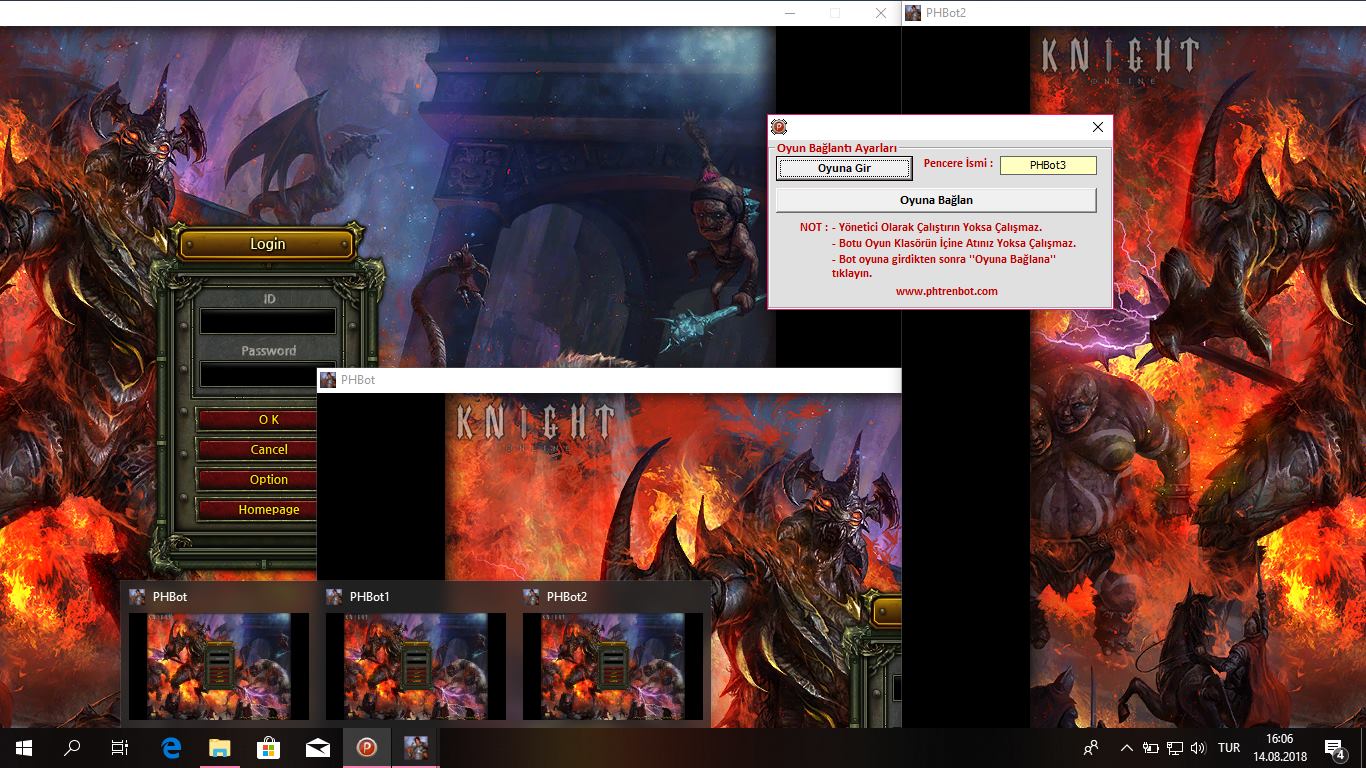This screenshot has height=768, width=1366.
Task: Close the top-left game window
Action: (x=880, y=13)
